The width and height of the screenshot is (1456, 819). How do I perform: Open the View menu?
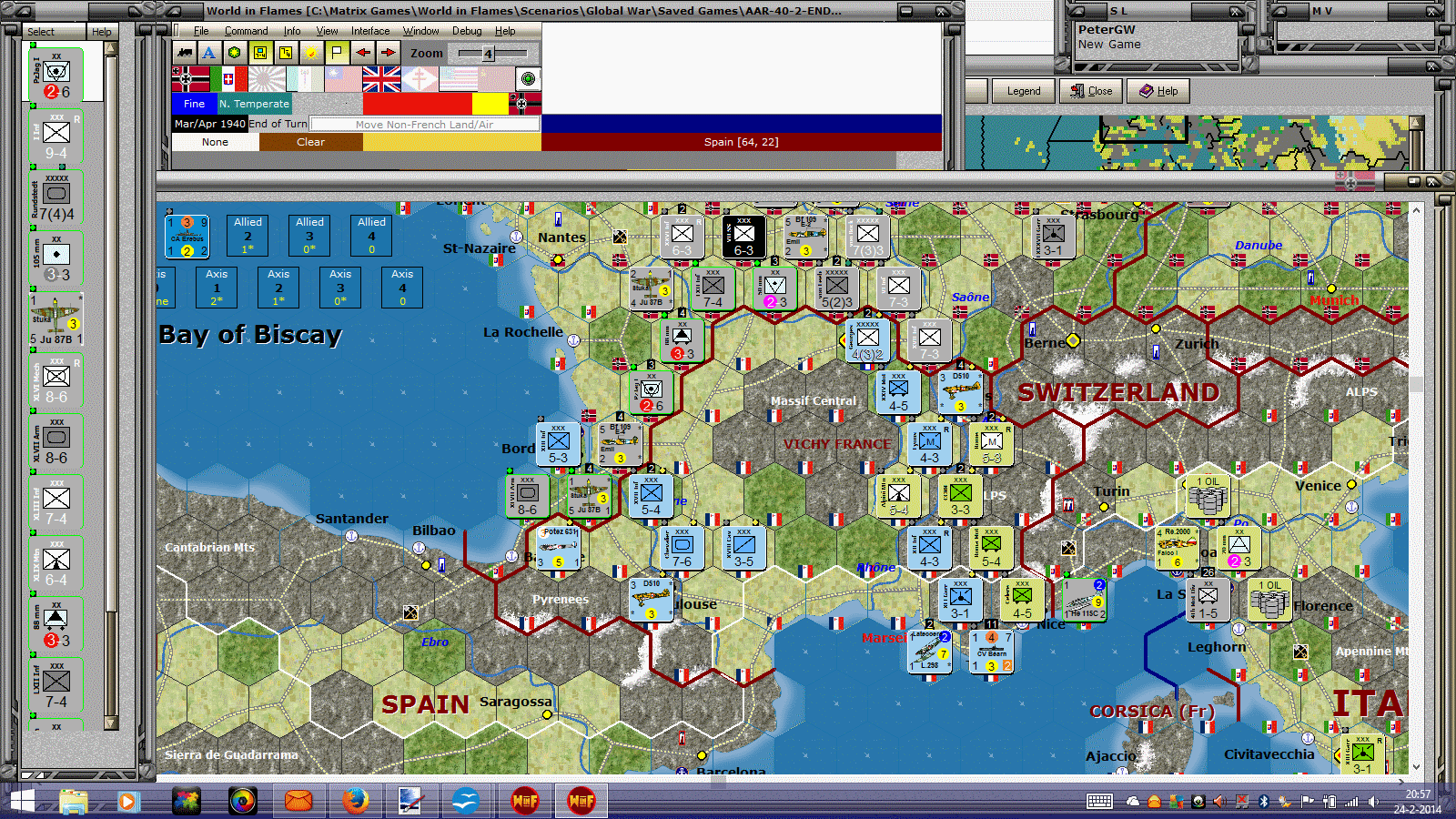pos(327,31)
